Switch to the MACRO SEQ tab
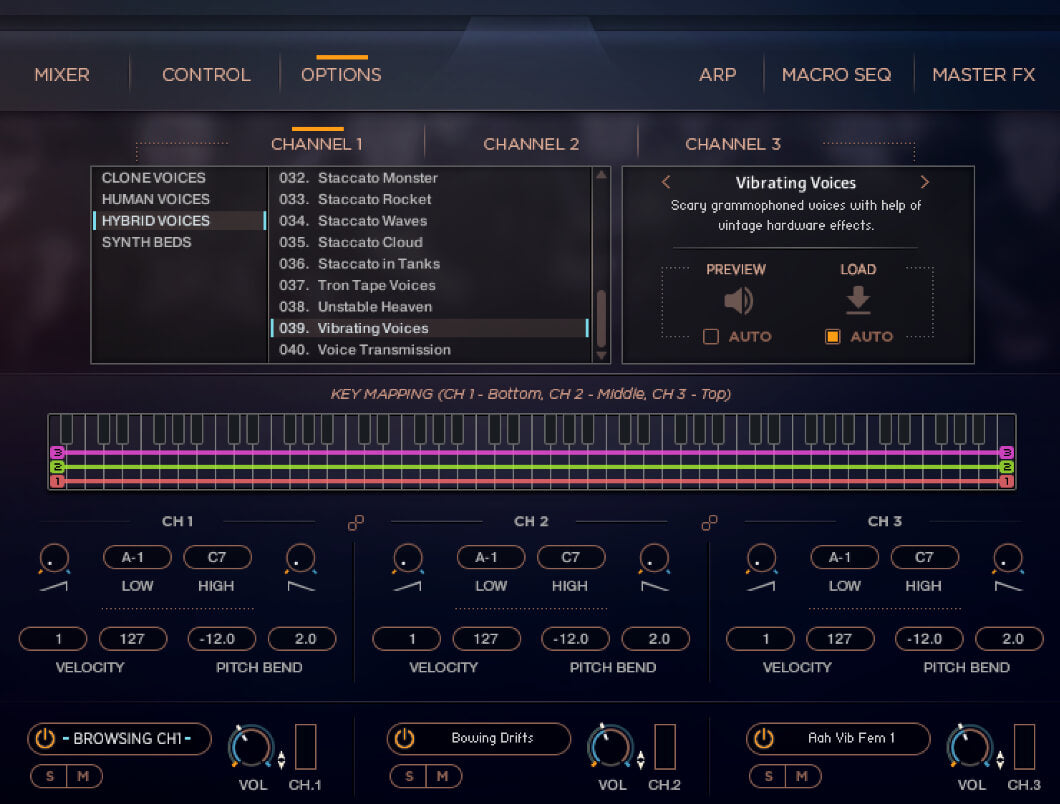This screenshot has width=1060, height=804. tap(836, 74)
